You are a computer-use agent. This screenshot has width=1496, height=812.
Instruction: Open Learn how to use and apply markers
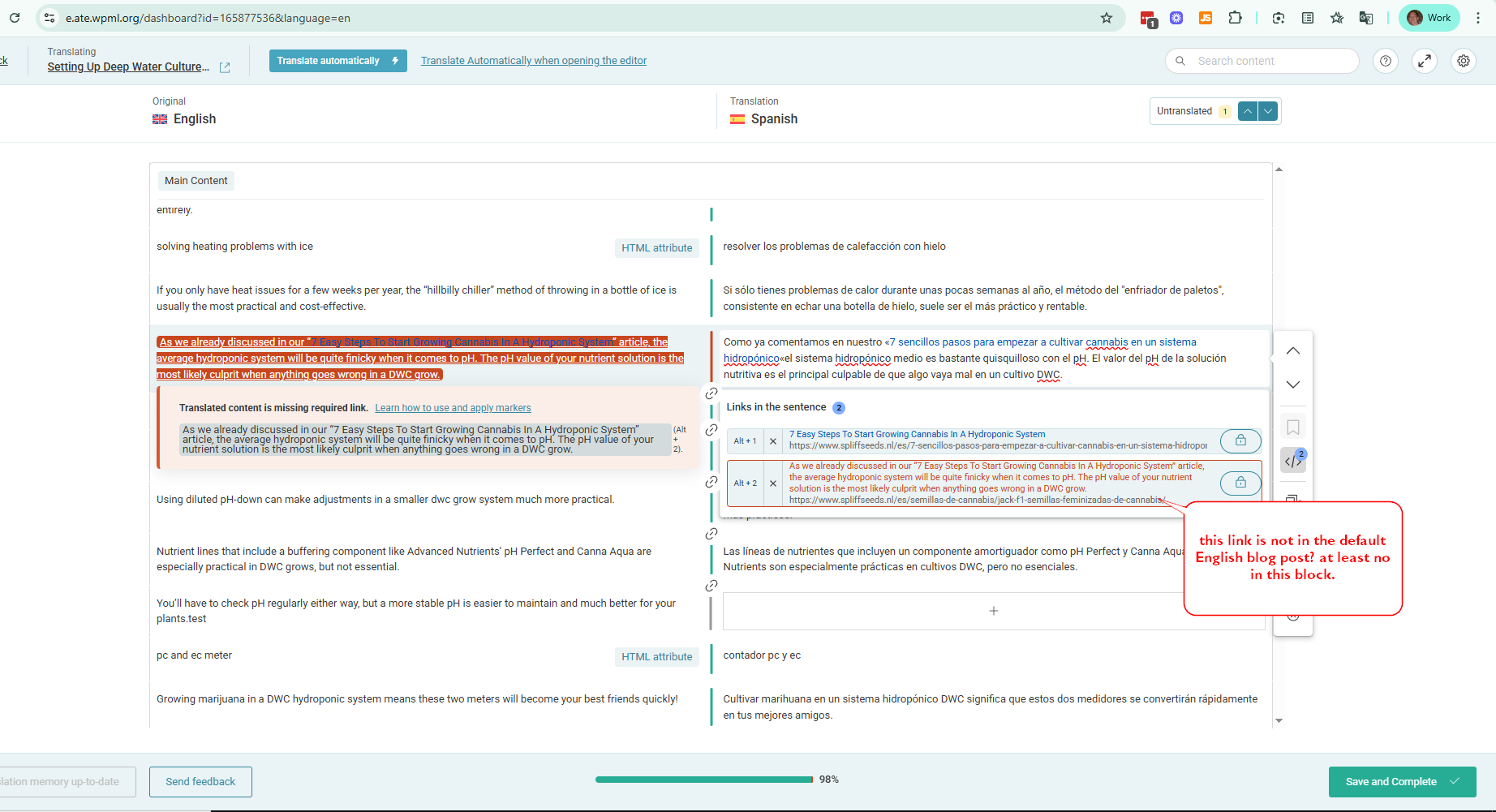coord(453,408)
